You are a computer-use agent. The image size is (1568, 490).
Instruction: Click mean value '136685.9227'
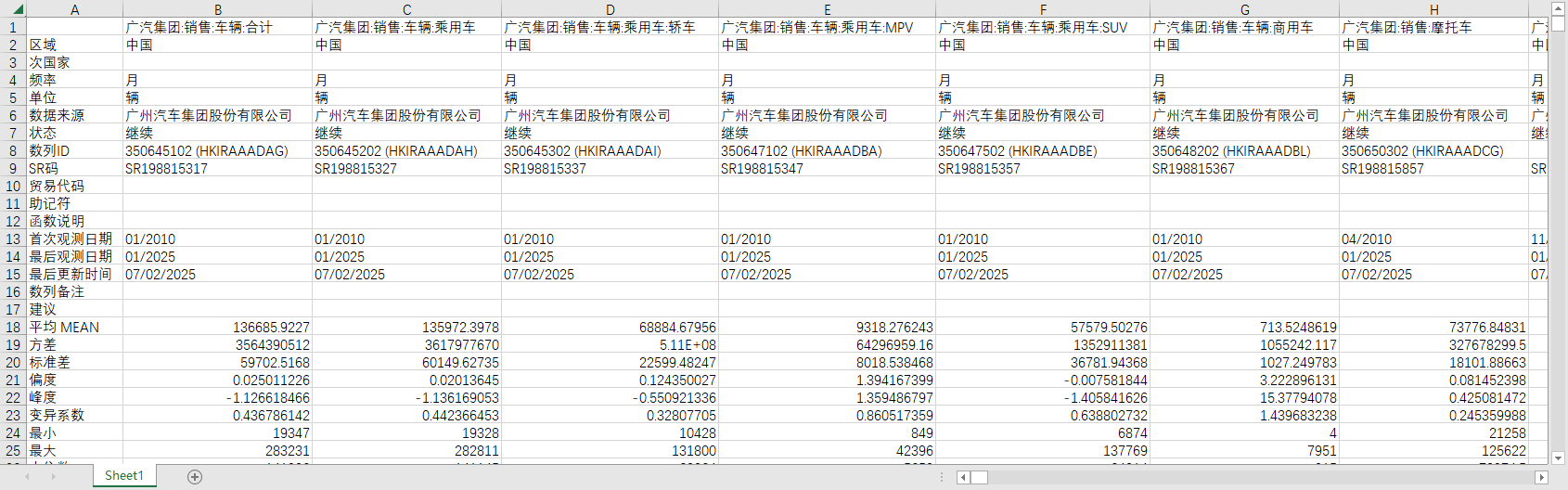[217, 327]
